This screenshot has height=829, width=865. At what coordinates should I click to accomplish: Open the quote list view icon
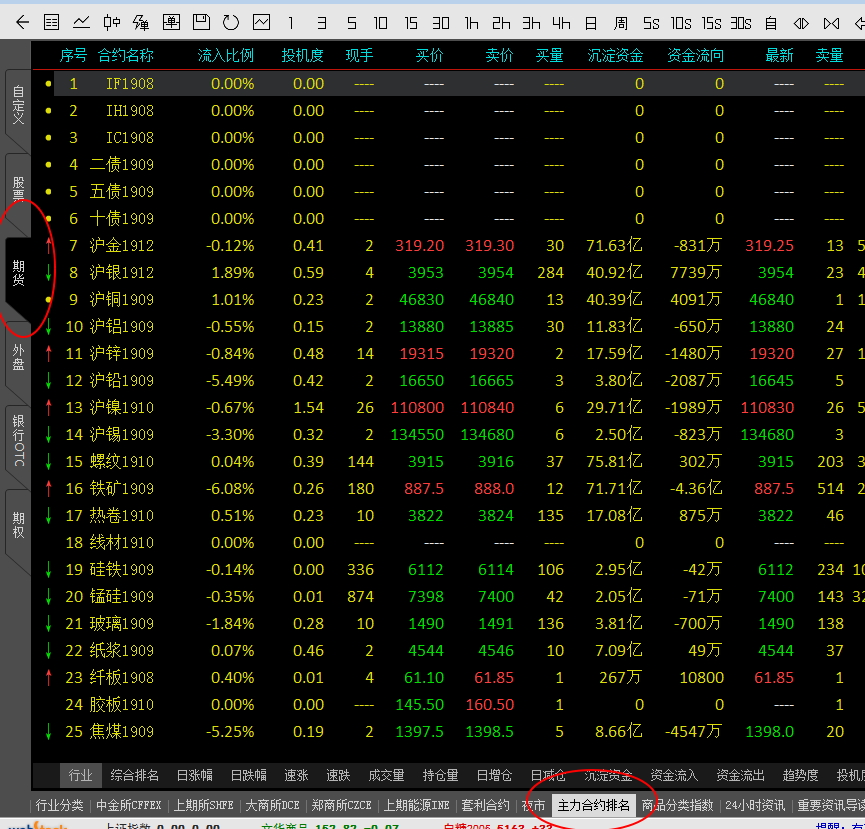[x=52, y=22]
